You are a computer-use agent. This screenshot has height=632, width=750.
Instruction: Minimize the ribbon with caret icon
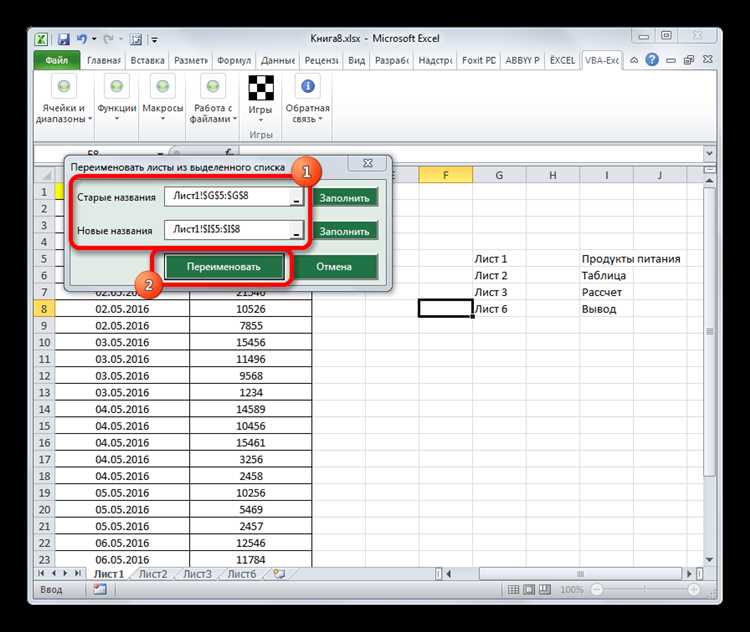point(634,60)
